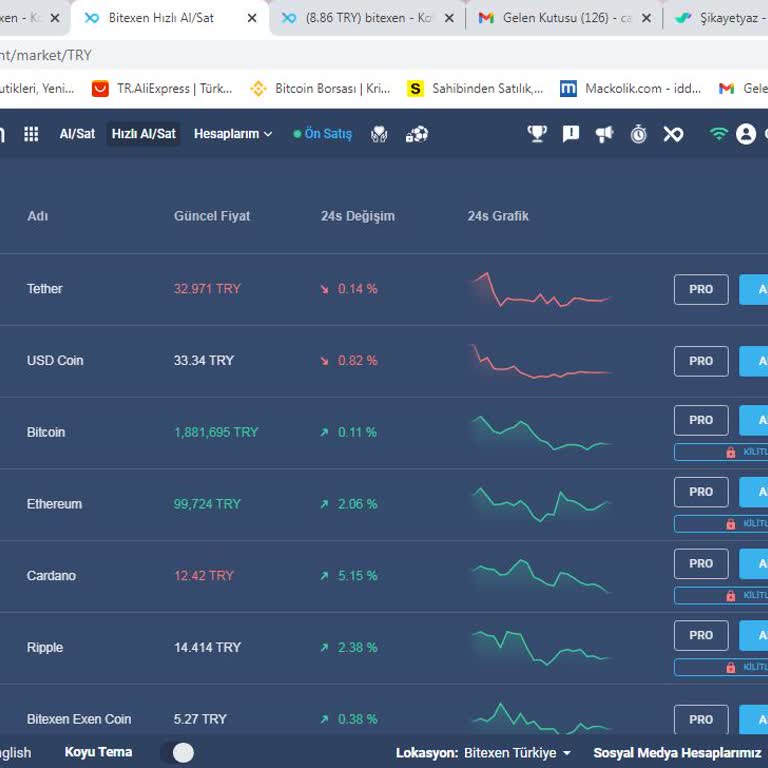Open the trophy competitions icon

tap(537, 134)
